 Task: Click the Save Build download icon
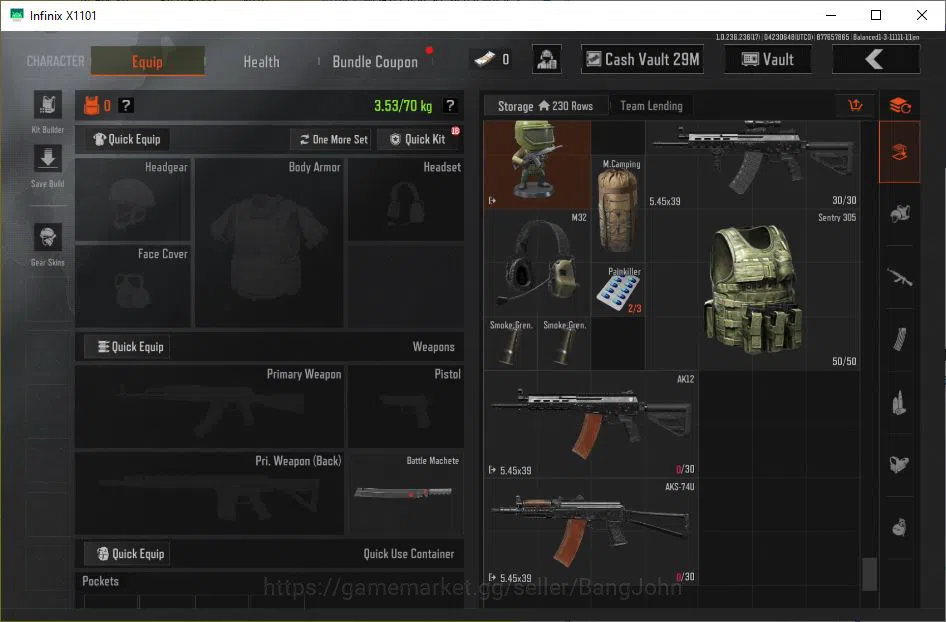tap(48, 159)
